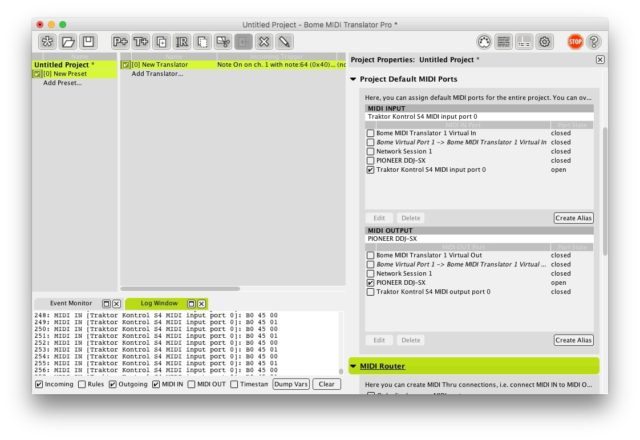The width and height of the screenshot is (640, 440).
Task: Delete selected item with X toolbar icon
Action: (264, 42)
